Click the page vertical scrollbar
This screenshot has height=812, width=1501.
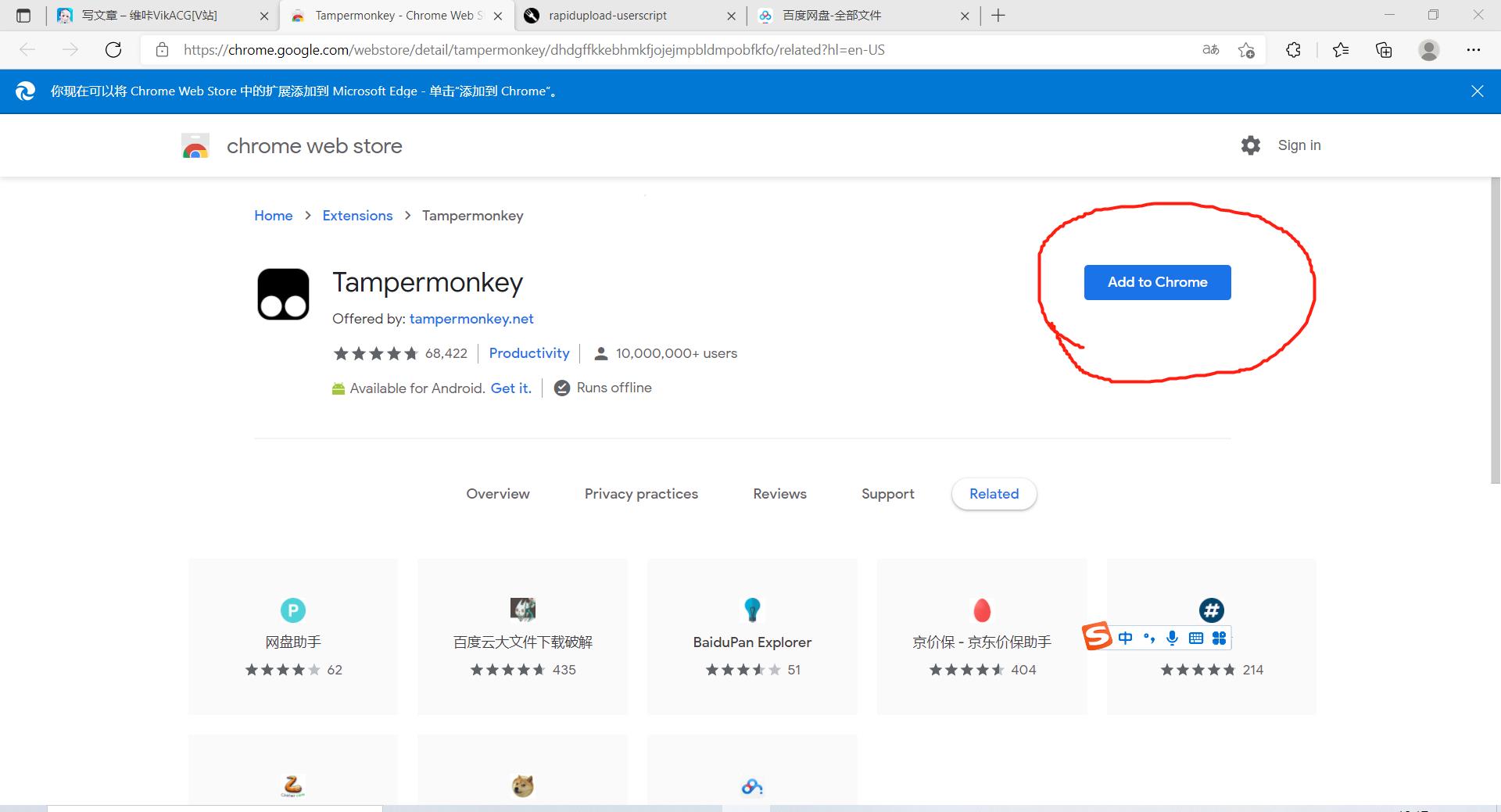(x=1495, y=328)
